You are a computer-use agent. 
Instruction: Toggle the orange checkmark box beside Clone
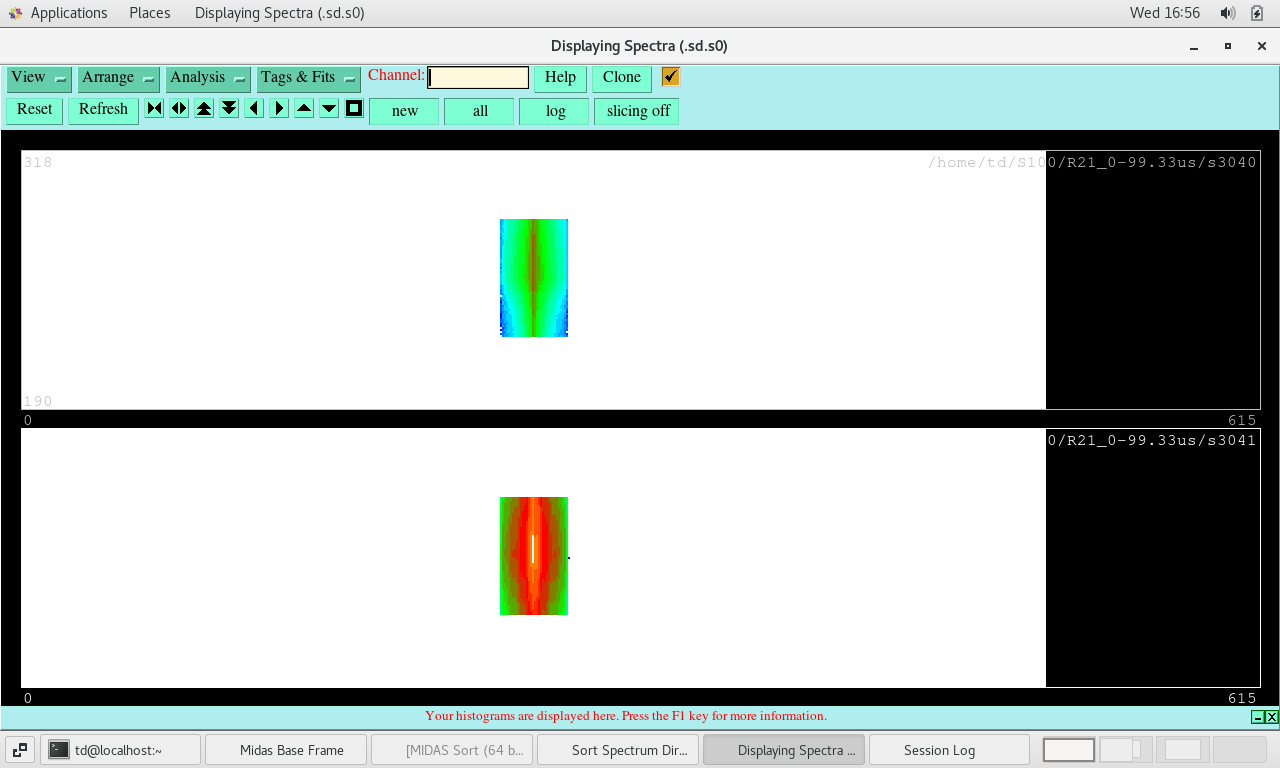click(x=671, y=77)
